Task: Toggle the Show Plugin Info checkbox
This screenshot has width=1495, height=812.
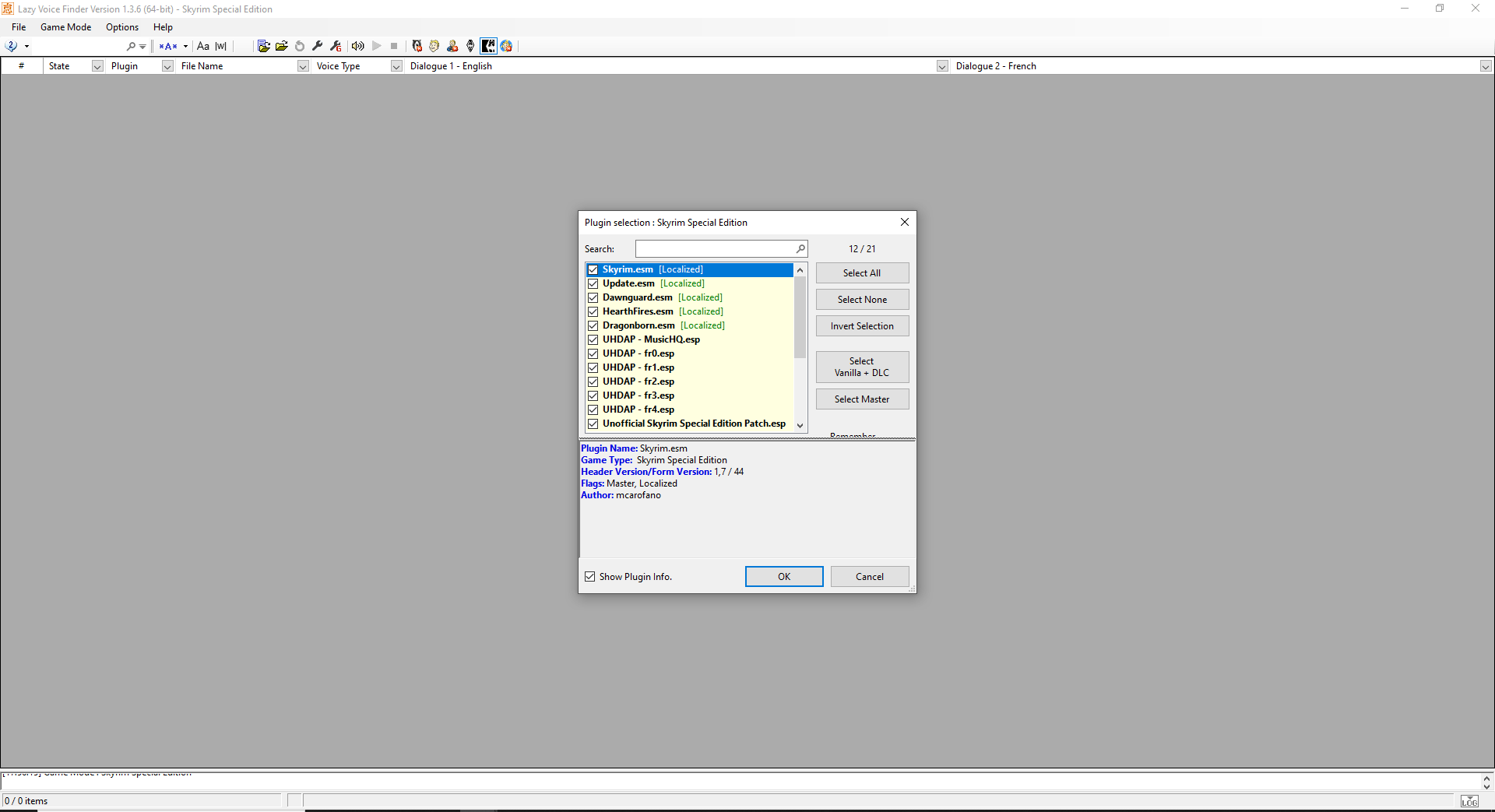Action: tap(590, 577)
